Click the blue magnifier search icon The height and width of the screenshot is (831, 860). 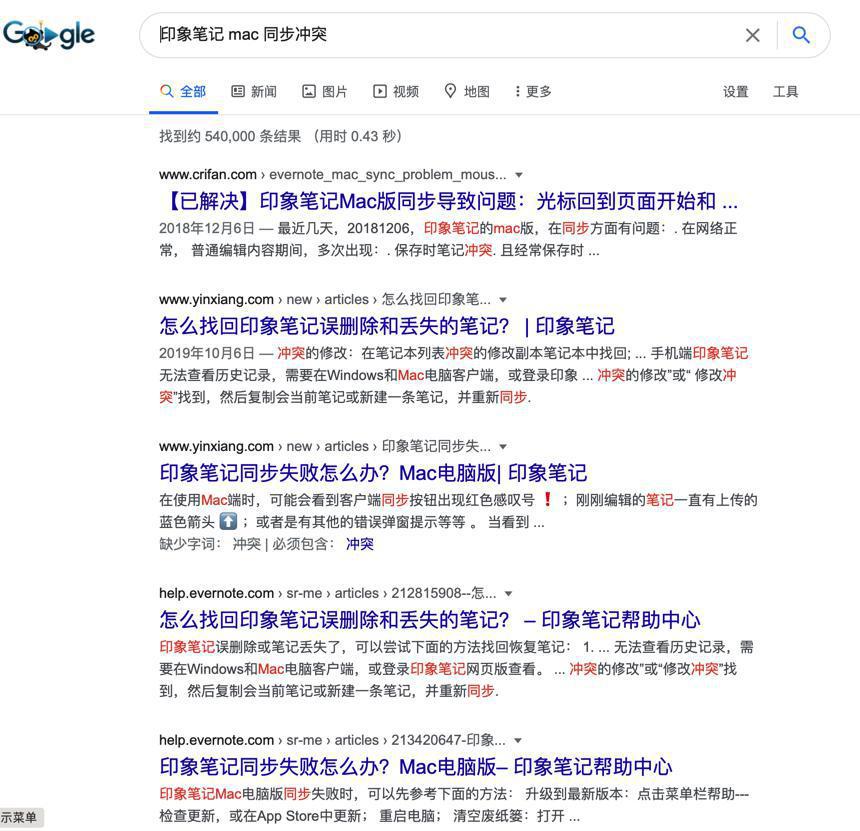coord(801,35)
